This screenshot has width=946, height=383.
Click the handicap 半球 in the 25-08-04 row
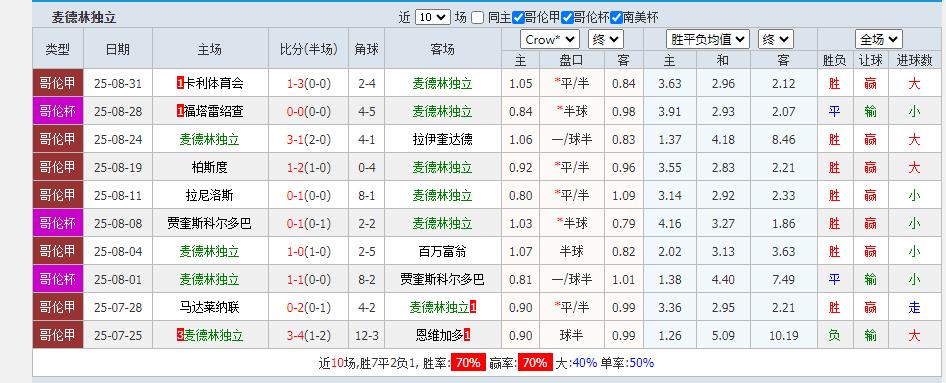pyautogui.click(x=571, y=252)
